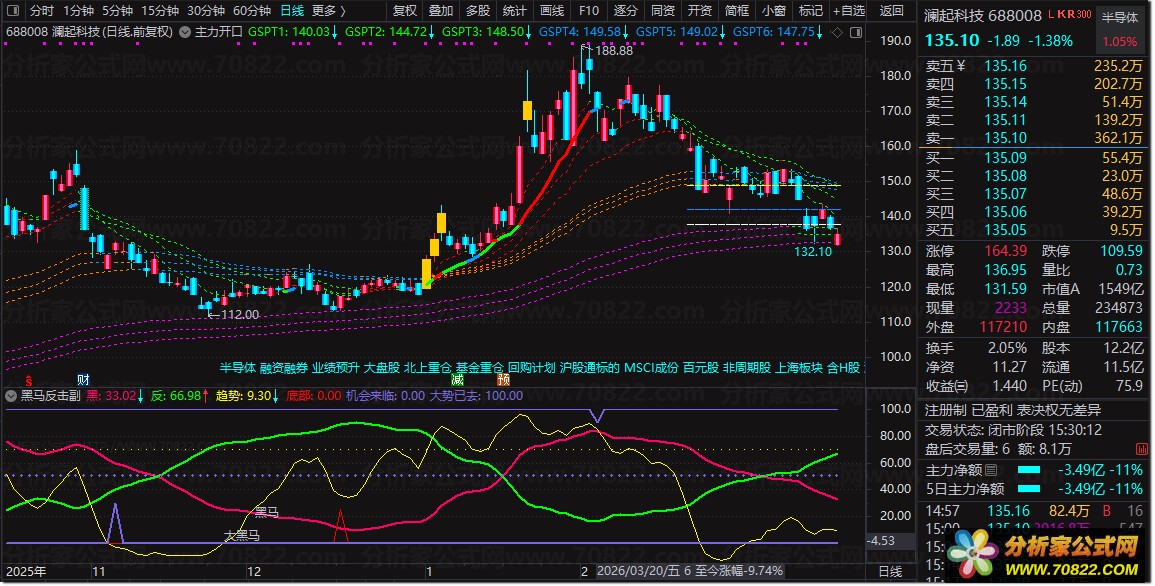
Task: Switch to the 60分钟 timeframe tab
Action: click(252, 11)
